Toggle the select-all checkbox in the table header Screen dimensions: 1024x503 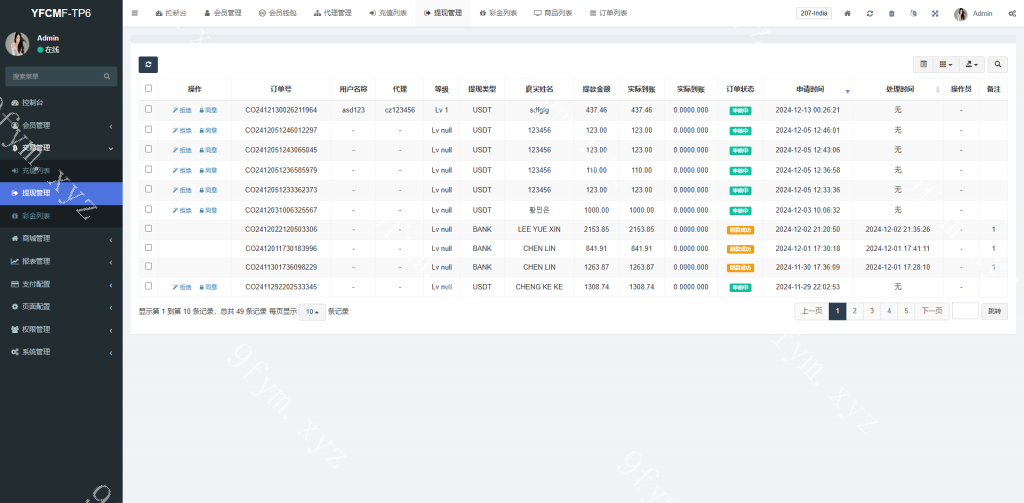(148, 88)
